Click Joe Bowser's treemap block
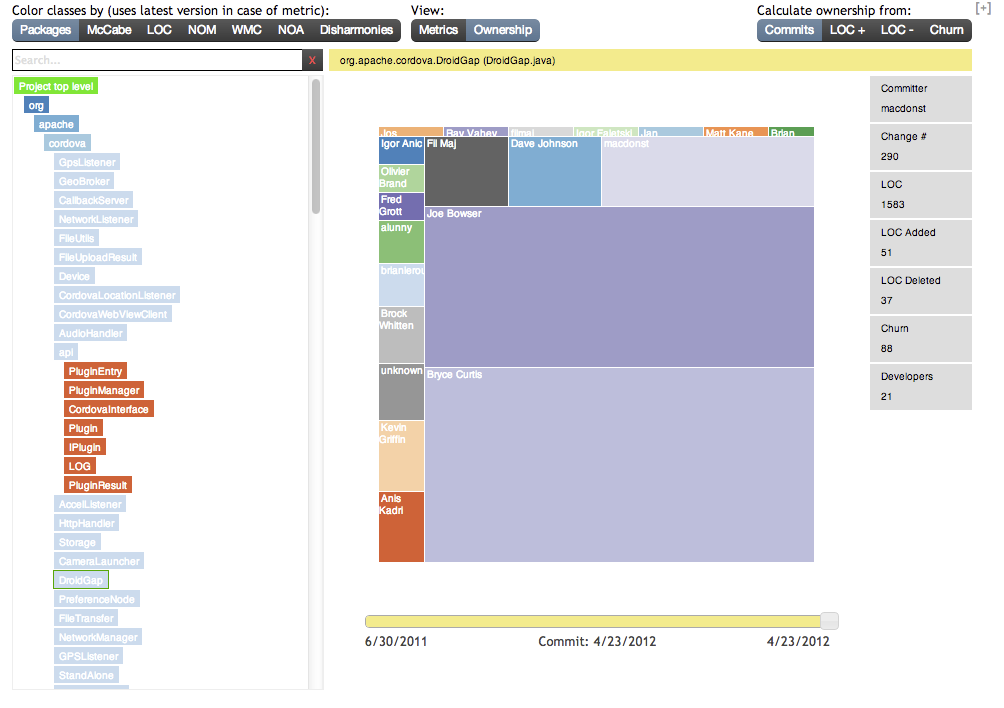1004x708 pixels. [x=618, y=286]
